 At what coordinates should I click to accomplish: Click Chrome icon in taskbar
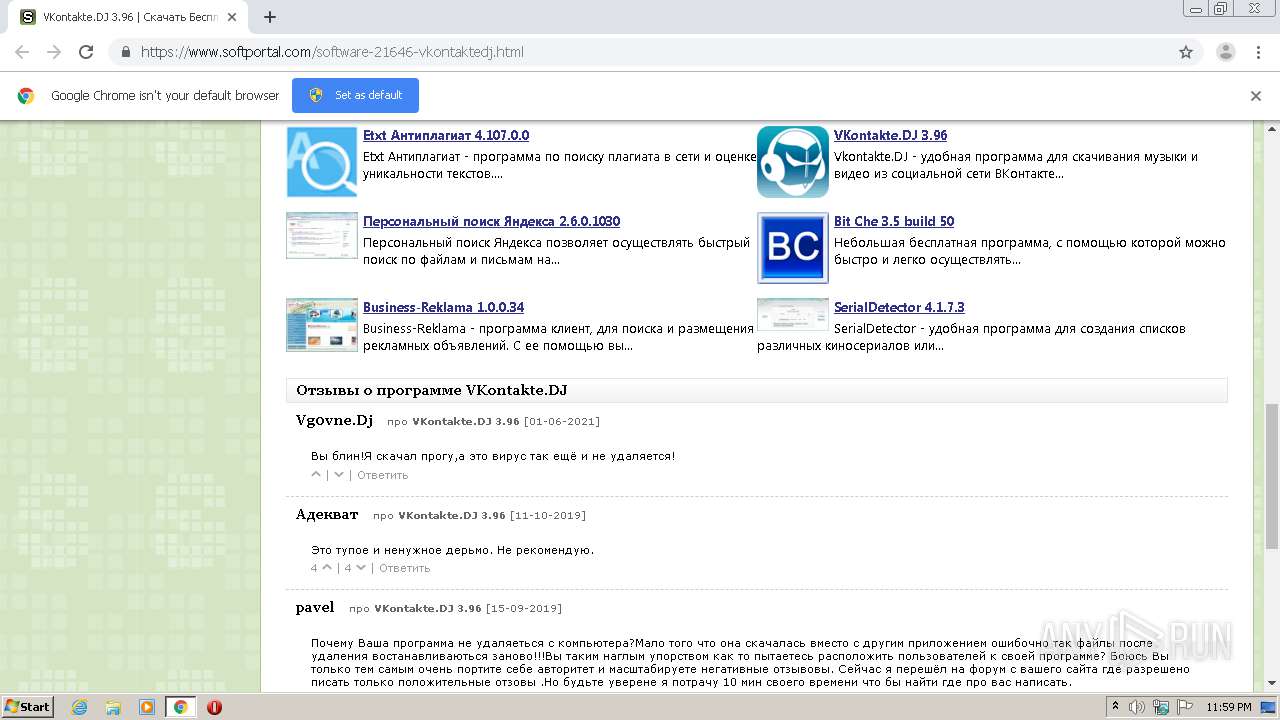[x=181, y=707]
